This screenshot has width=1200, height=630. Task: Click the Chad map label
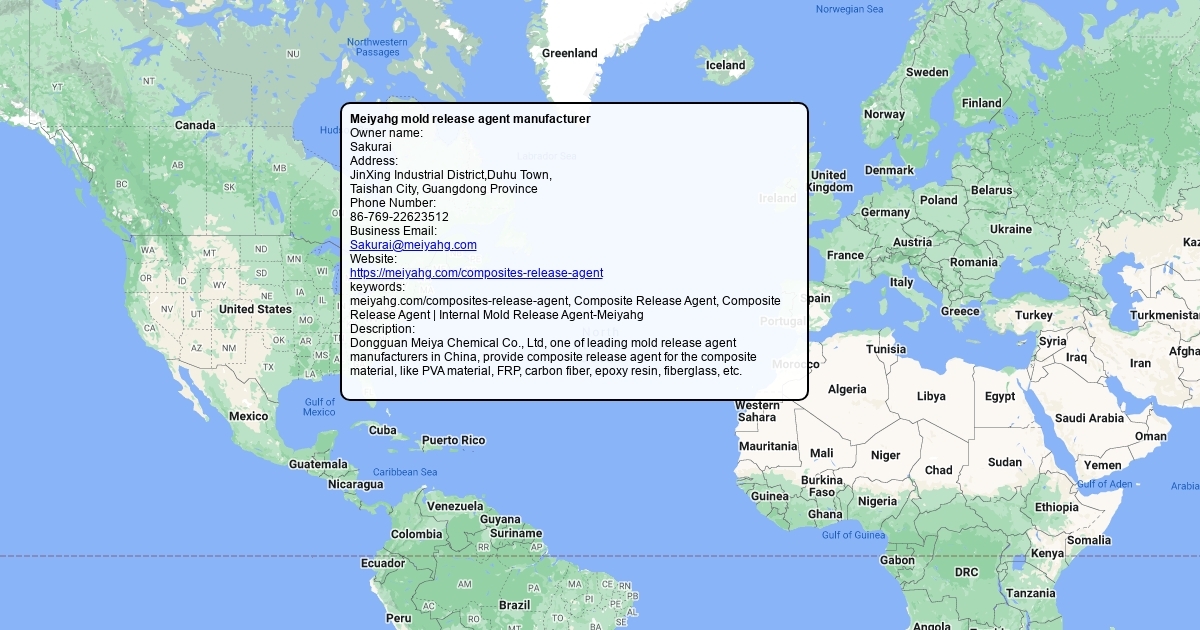[939, 470]
